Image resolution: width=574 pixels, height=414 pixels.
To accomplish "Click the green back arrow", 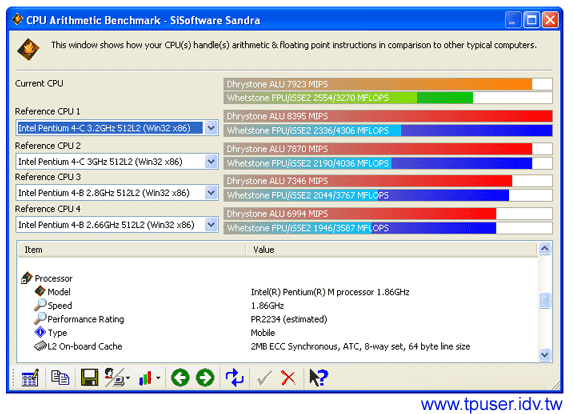I will (180, 378).
